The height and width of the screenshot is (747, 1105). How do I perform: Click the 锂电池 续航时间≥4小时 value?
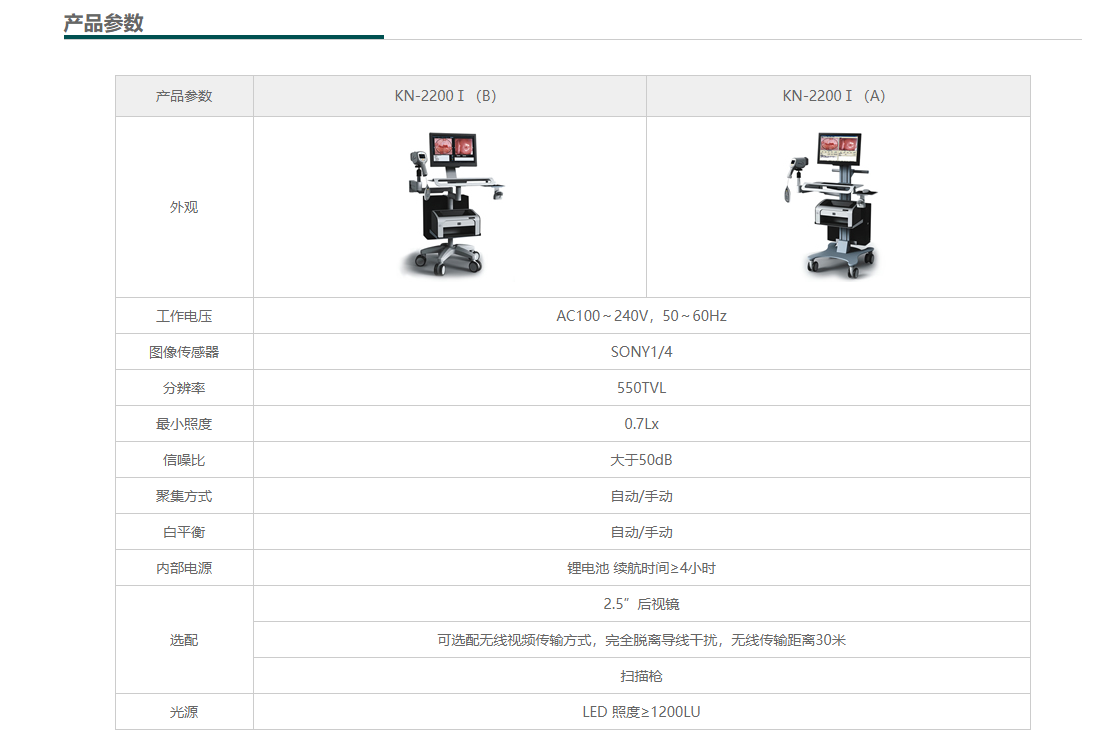point(641,568)
